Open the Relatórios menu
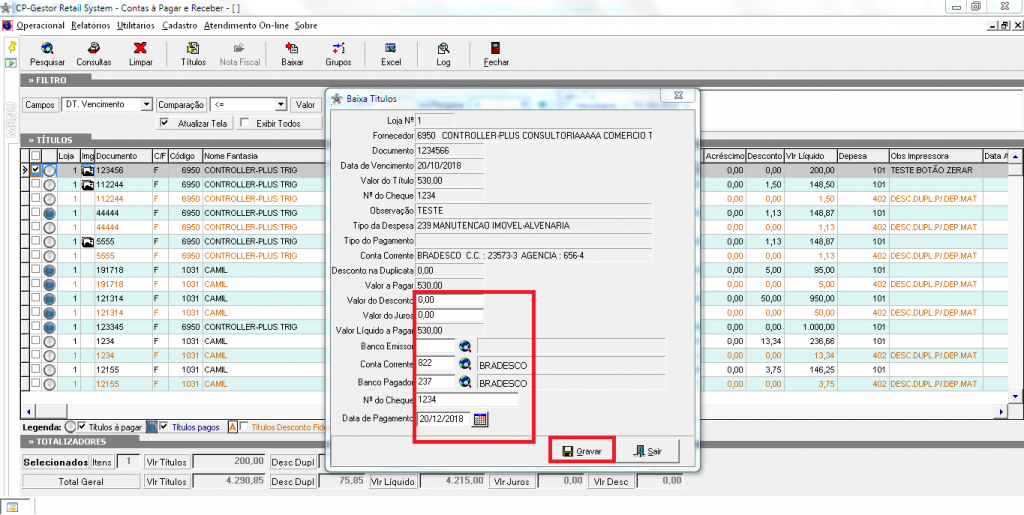 tap(91, 26)
